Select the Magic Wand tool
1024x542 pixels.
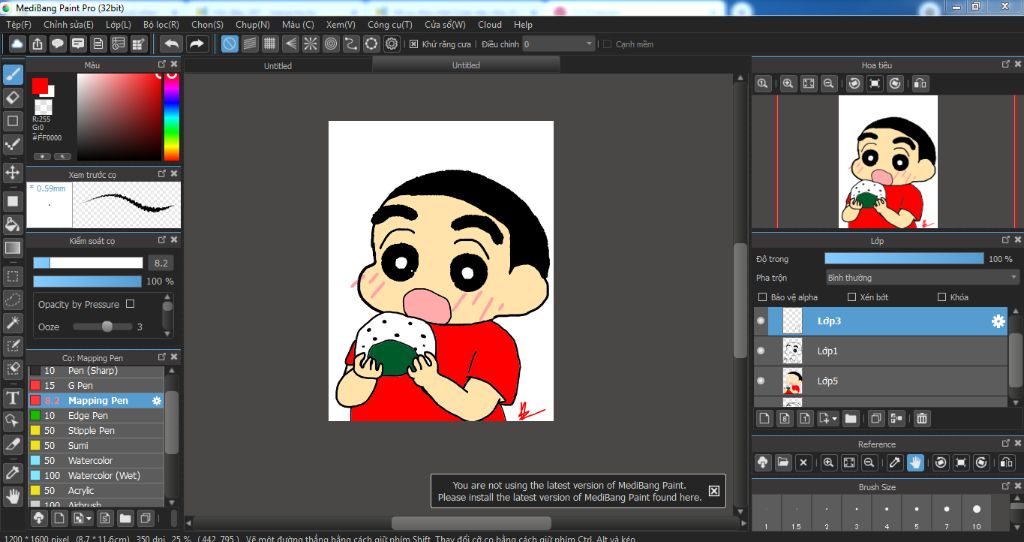pyautogui.click(x=12, y=323)
